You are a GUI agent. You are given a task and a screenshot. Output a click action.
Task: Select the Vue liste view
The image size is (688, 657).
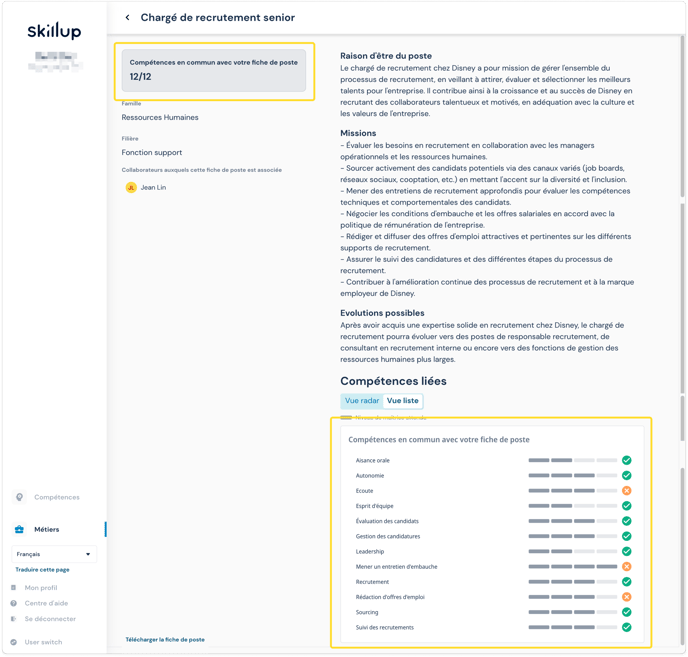coord(403,401)
